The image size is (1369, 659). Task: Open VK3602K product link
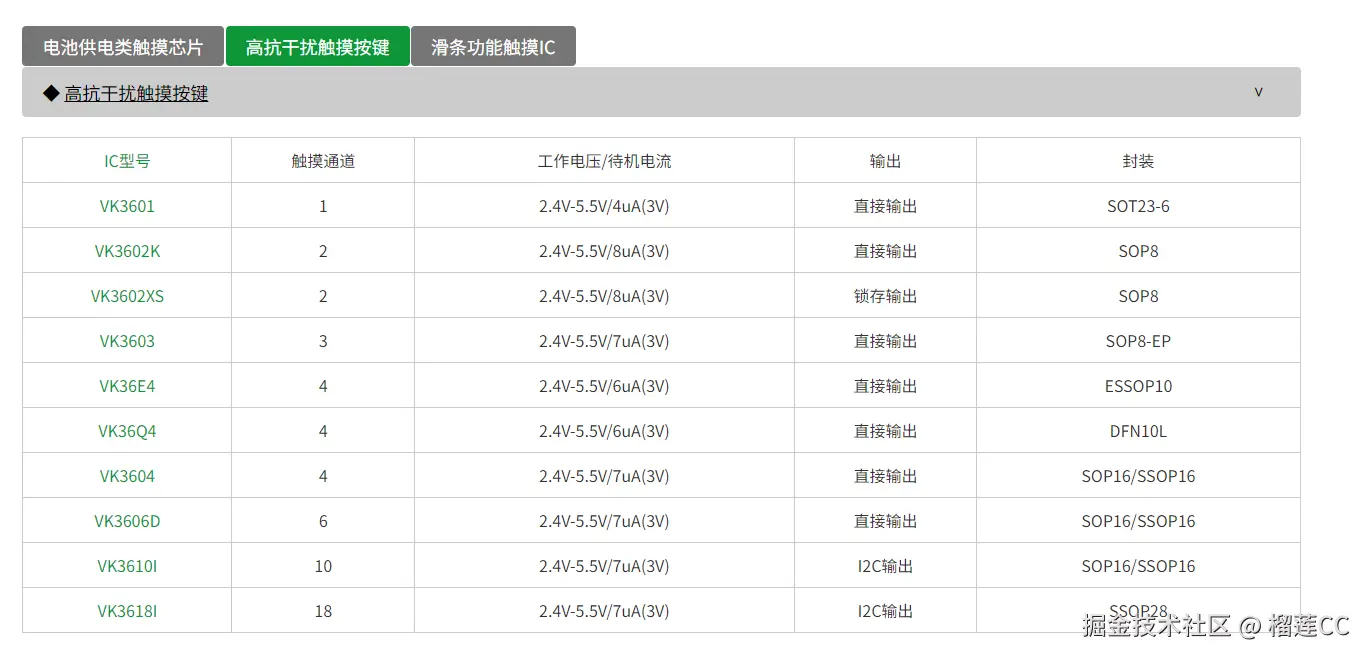(x=127, y=251)
